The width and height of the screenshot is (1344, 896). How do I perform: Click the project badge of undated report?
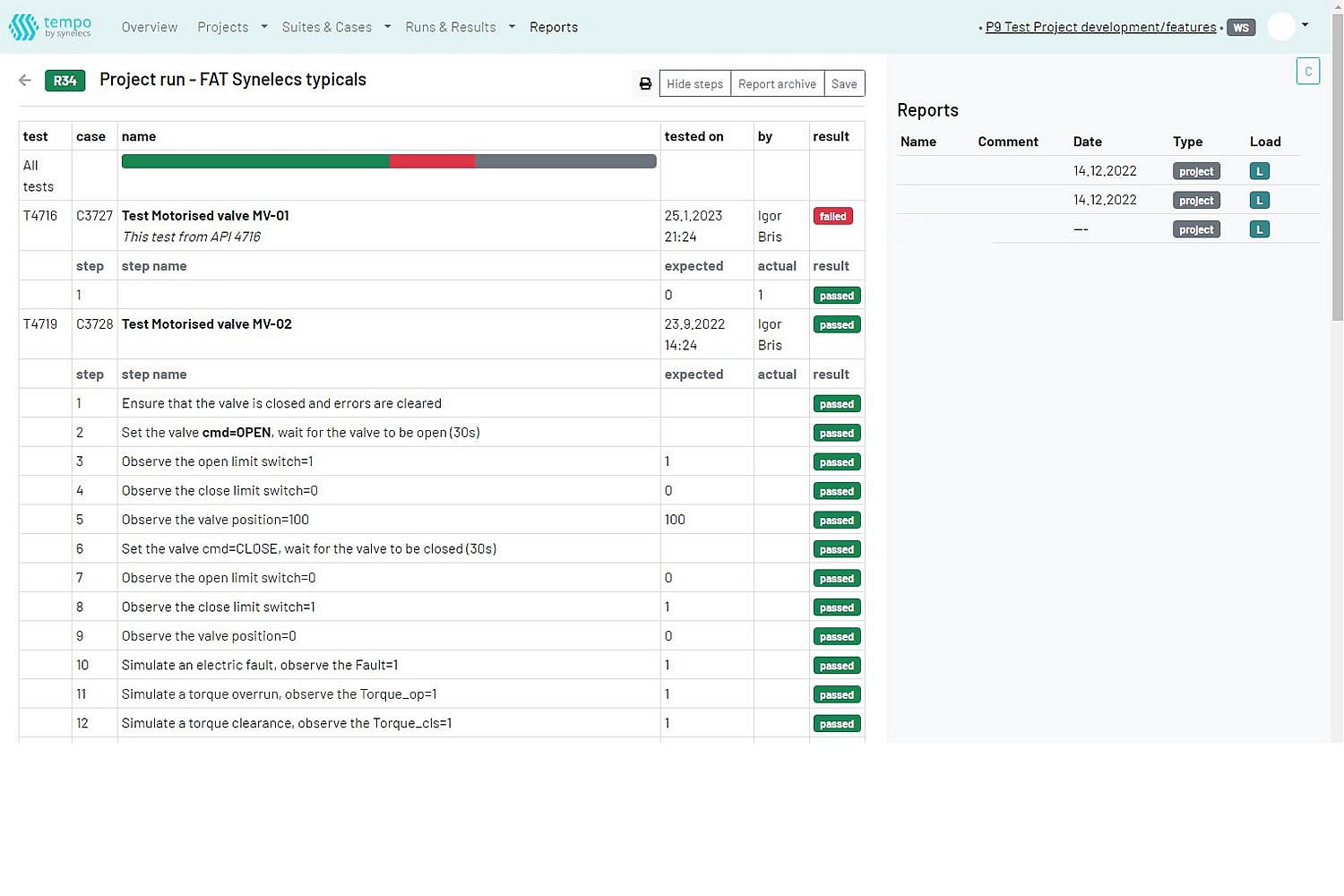(x=1196, y=229)
